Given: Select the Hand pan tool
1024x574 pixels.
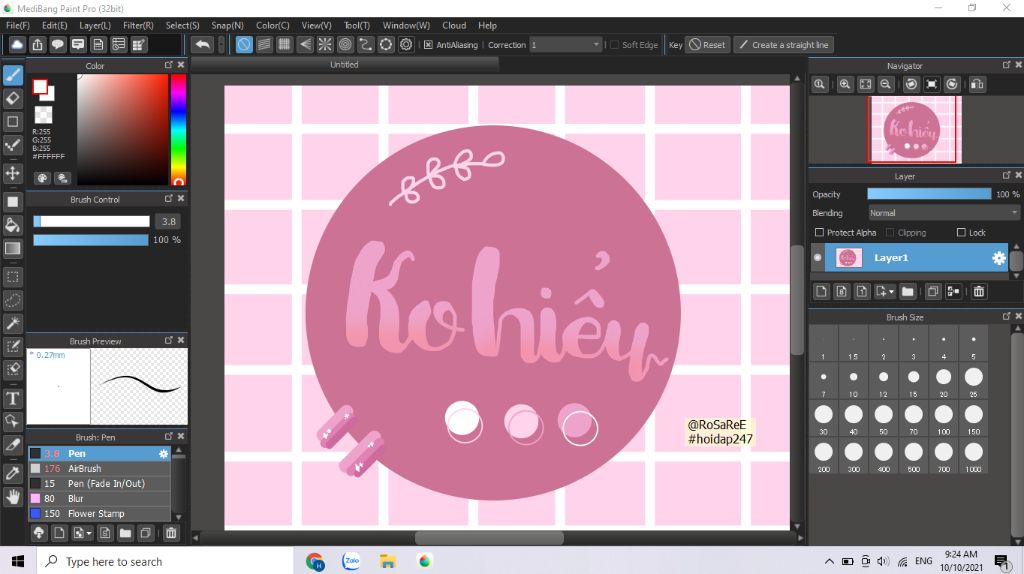Looking at the screenshot, I should pyautogui.click(x=12, y=497).
